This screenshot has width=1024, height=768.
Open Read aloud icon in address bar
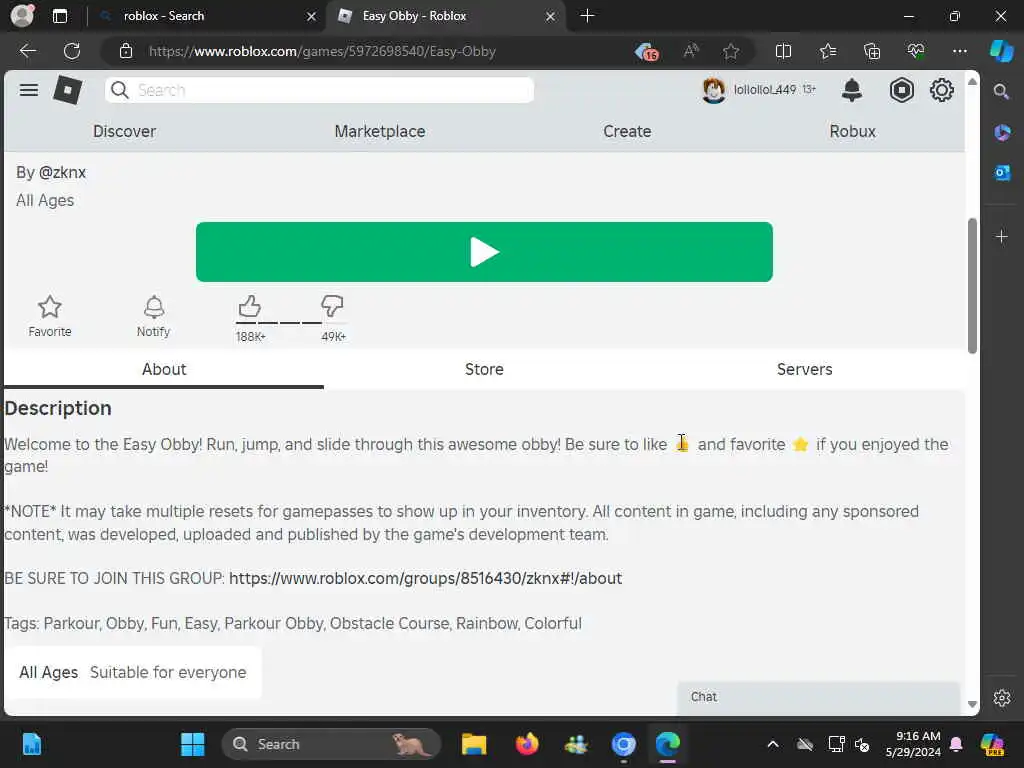tap(691, 51)
